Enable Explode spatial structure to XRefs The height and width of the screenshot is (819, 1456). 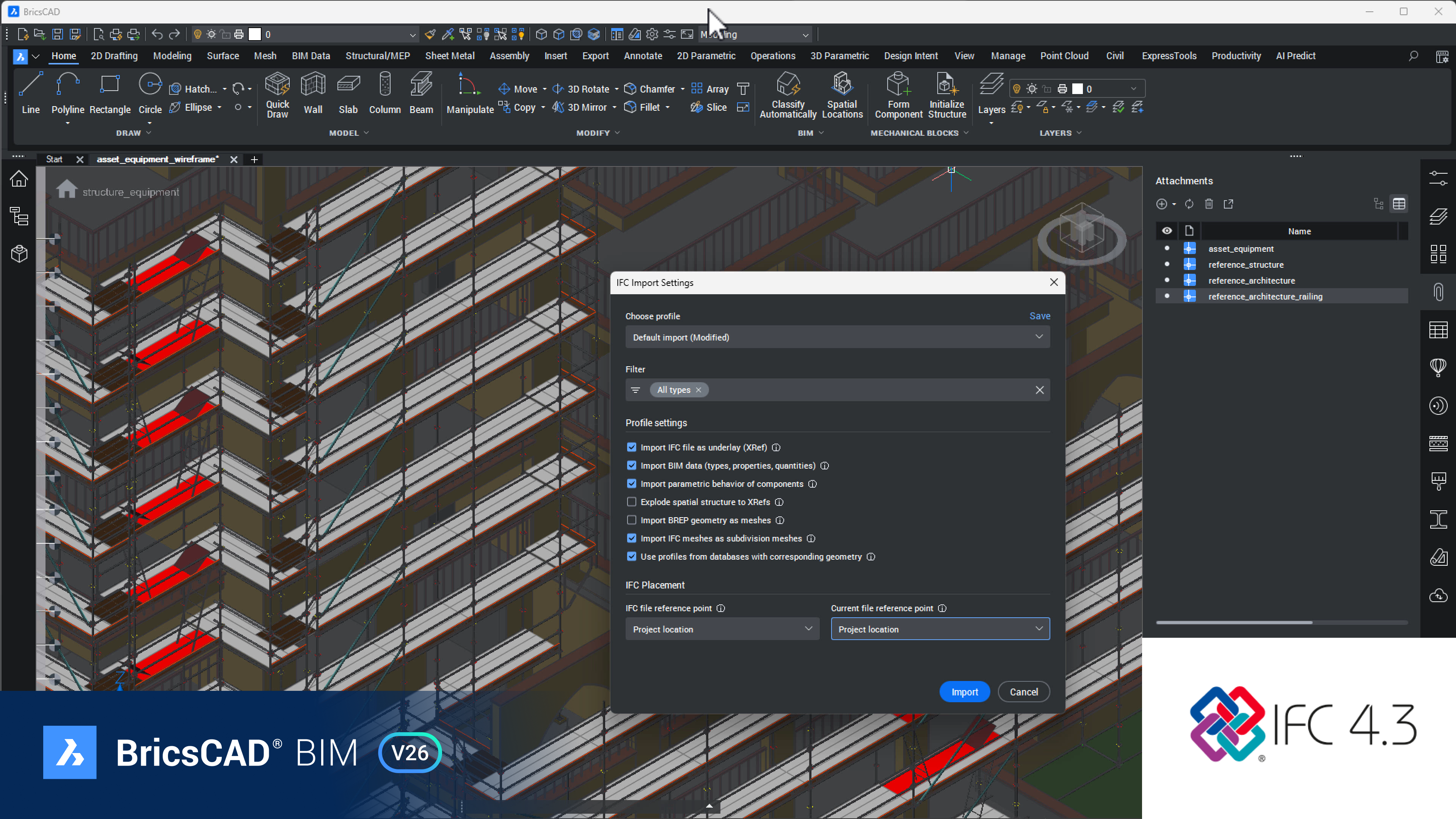click(x=631, y=502)
